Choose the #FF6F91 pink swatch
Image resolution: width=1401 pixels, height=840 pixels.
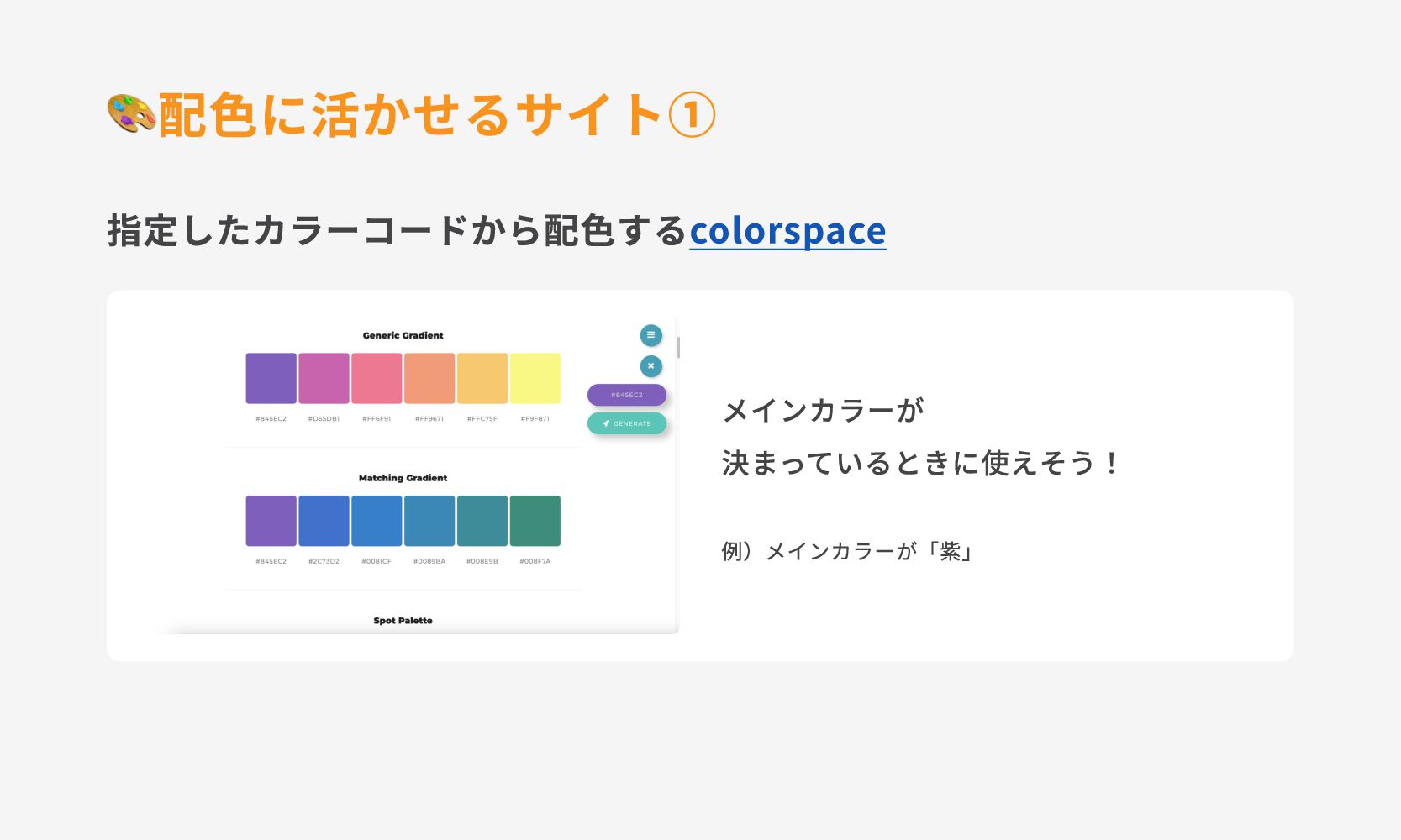click(x=377, y=378)
